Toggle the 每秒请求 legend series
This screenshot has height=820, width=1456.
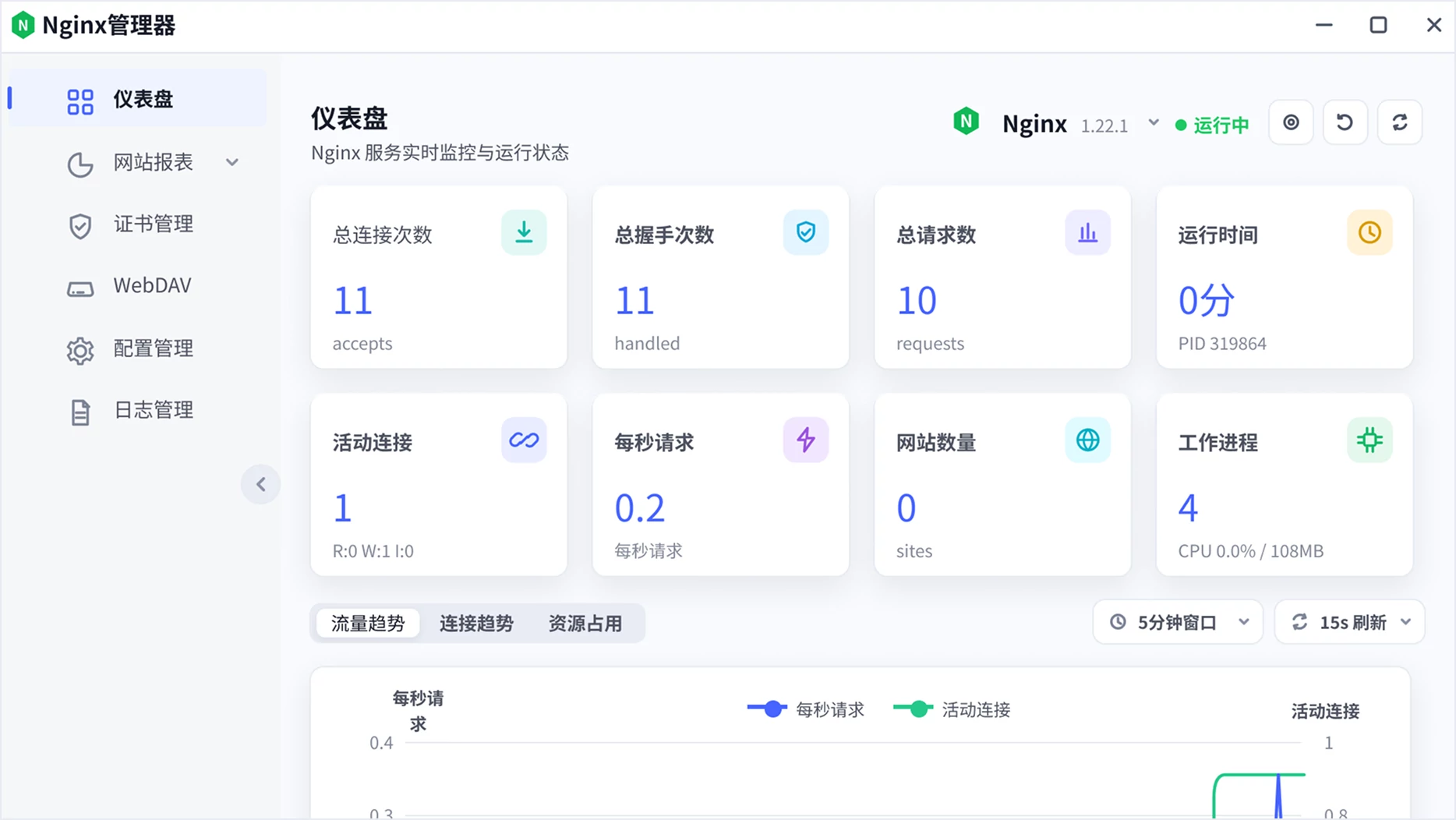coord(806,709)
